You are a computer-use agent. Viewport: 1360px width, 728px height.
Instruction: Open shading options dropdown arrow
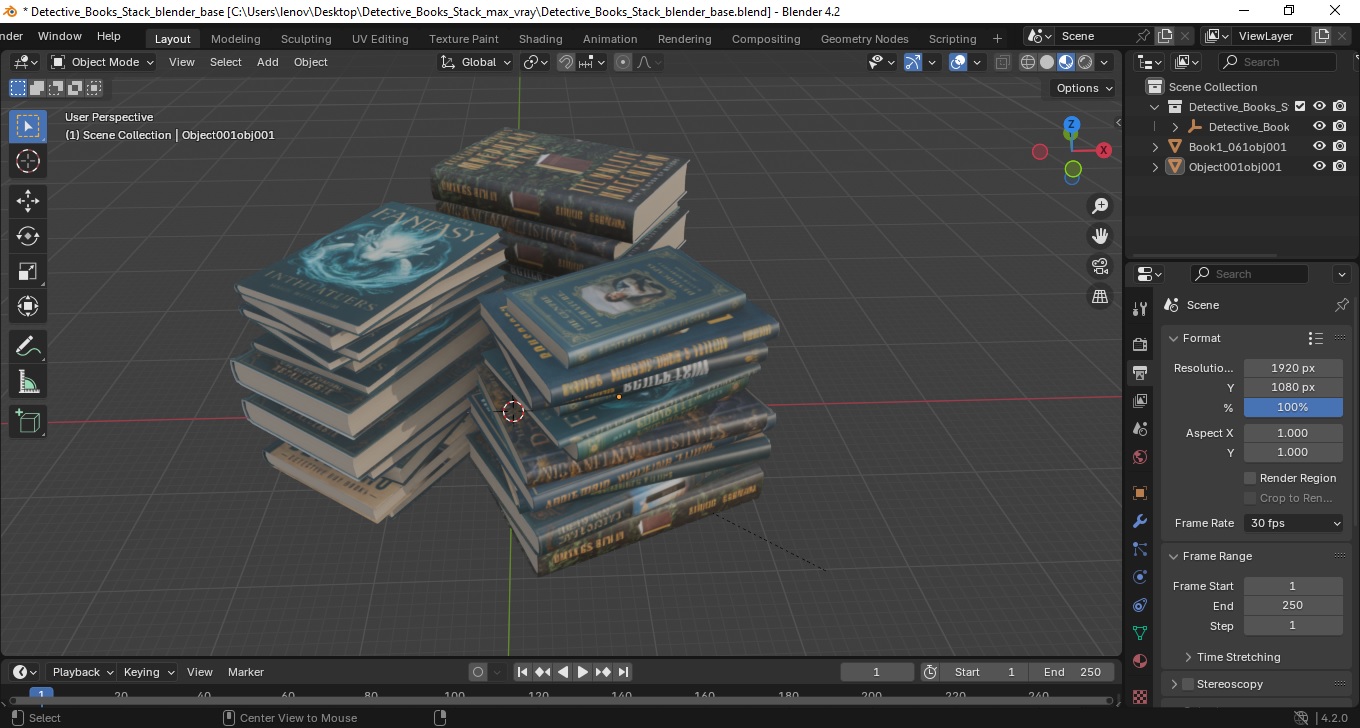click(1105, 62)
